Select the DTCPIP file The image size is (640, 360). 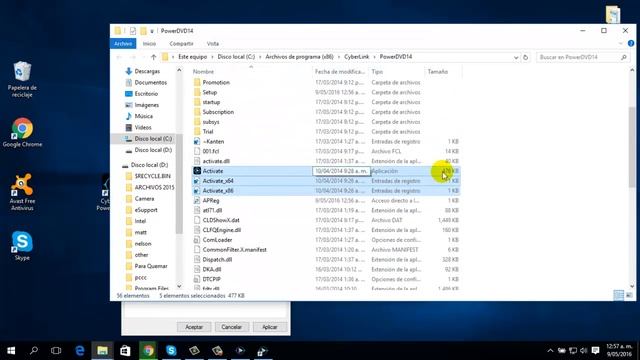pyautogui.click(x=211, y=279)
